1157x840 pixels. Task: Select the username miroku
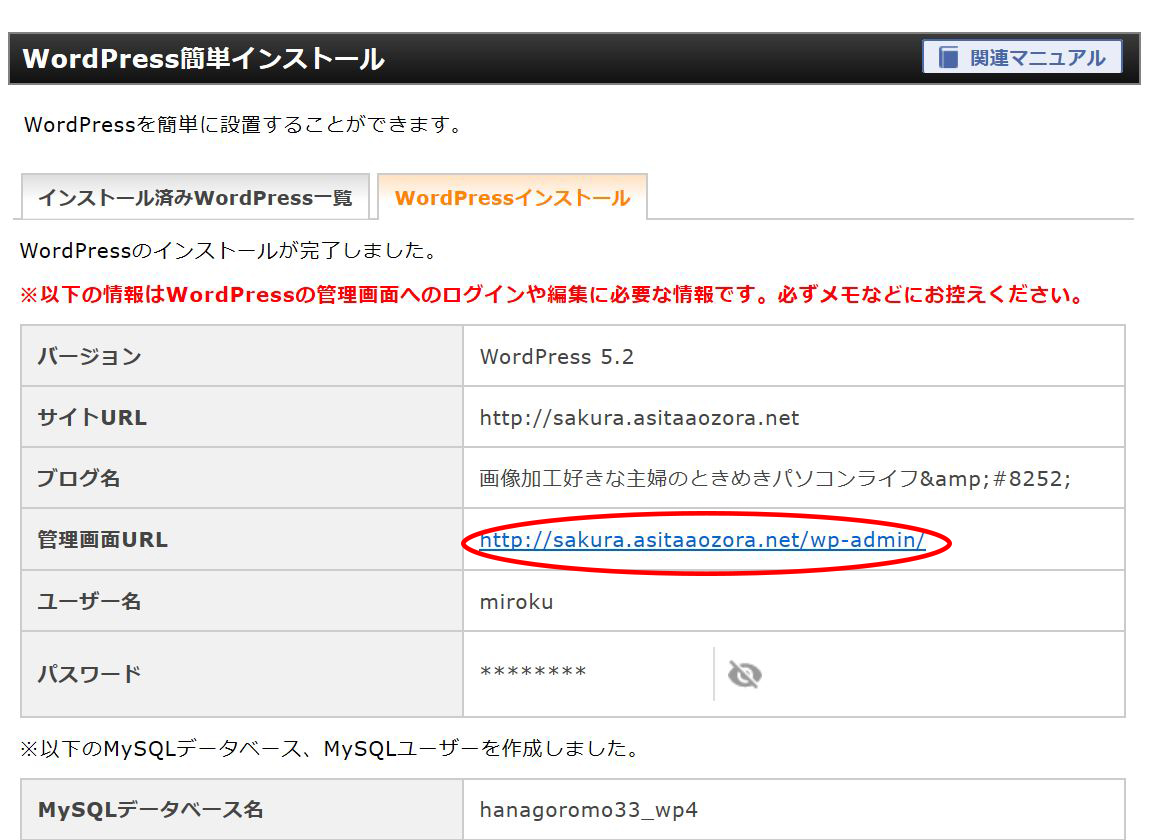[x=517, y=602]
